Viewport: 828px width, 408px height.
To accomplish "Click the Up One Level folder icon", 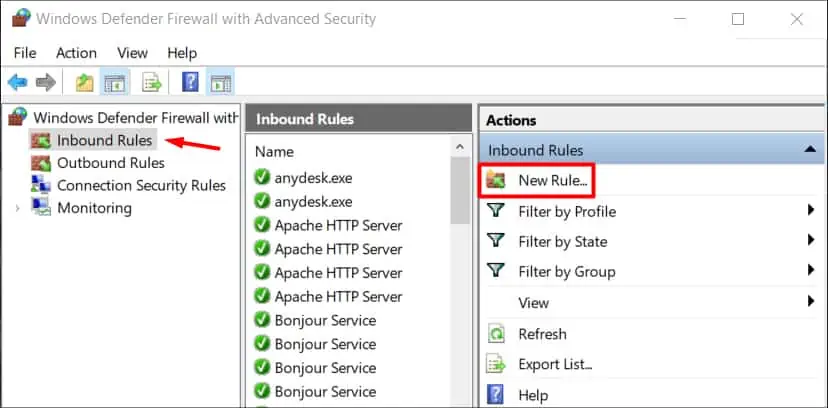I will [84, 83].
